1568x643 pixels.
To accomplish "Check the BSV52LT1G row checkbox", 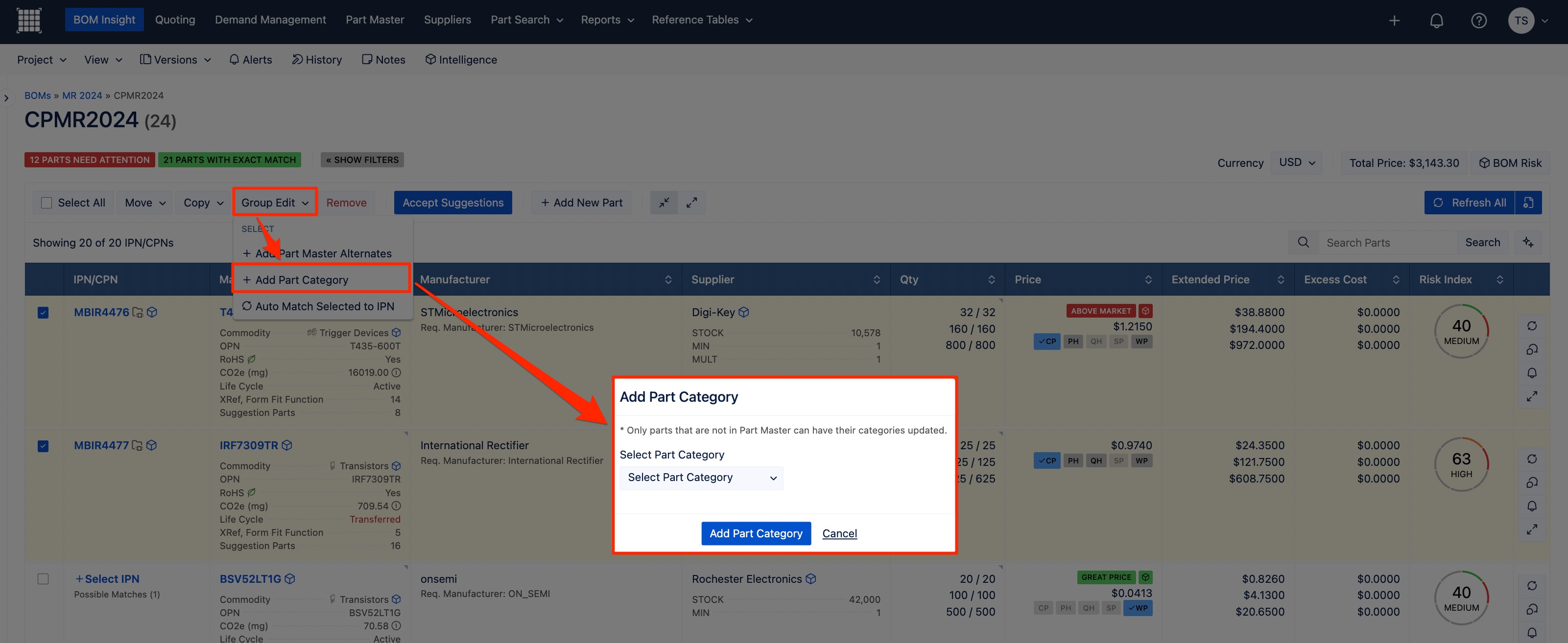I will 43,578.
